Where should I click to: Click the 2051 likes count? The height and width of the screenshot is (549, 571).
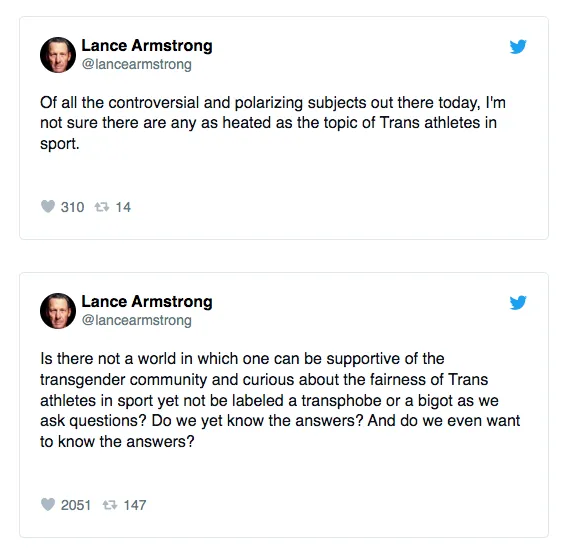(x=76, y=505)
